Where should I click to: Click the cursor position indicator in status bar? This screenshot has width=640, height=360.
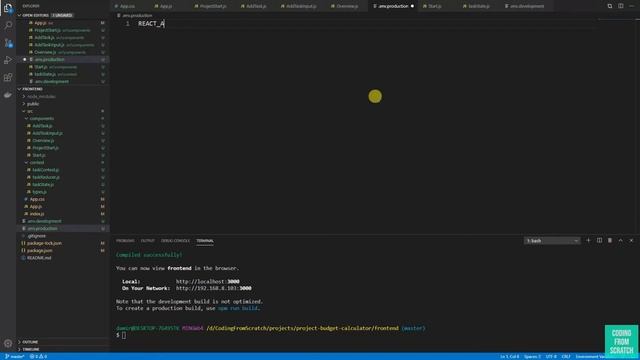pyautogui.click(x=509, y=356)
